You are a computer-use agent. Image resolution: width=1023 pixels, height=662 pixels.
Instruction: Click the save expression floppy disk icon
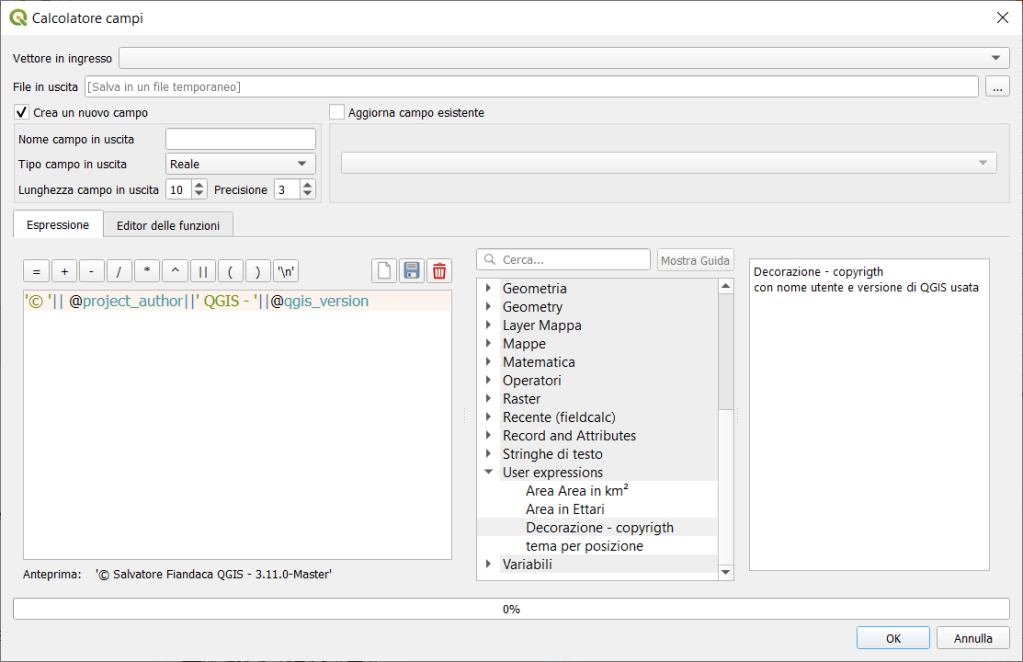coord(411,271)
